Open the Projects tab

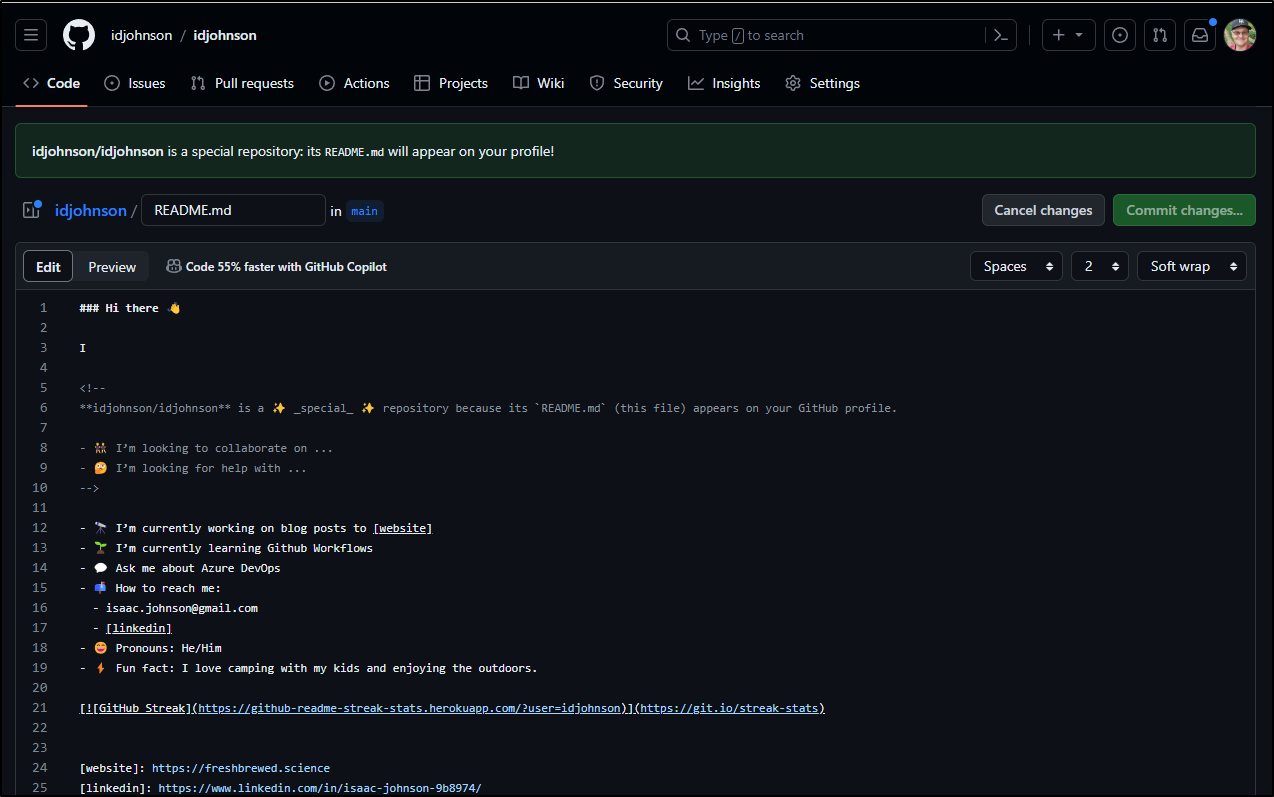pos(451,83)
